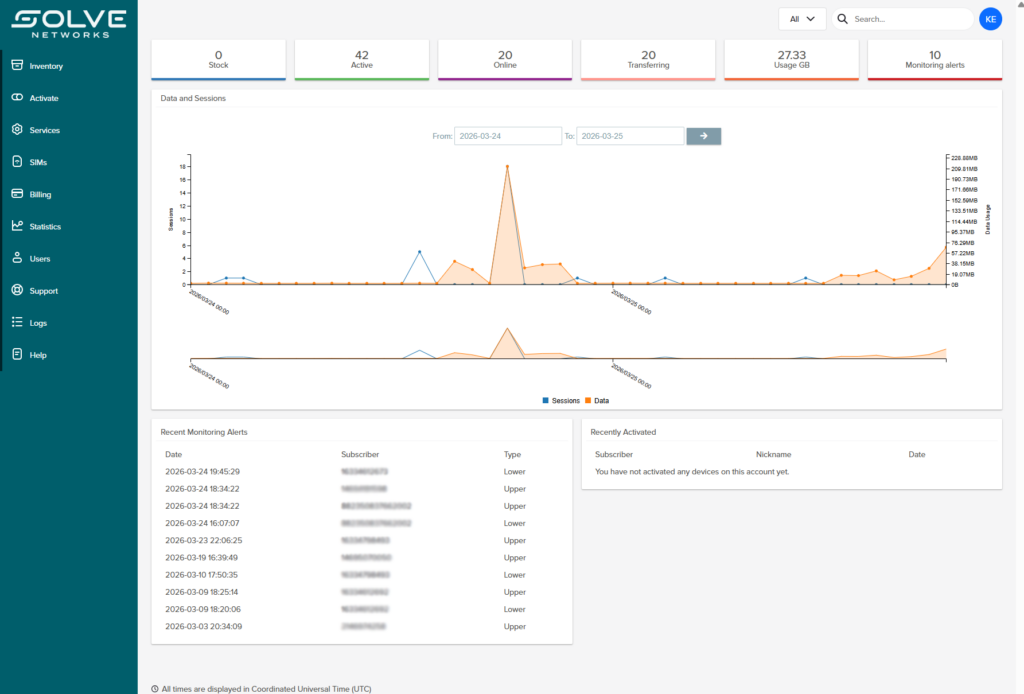
Task: Click the Solve Networks logo
Action: 69,24
